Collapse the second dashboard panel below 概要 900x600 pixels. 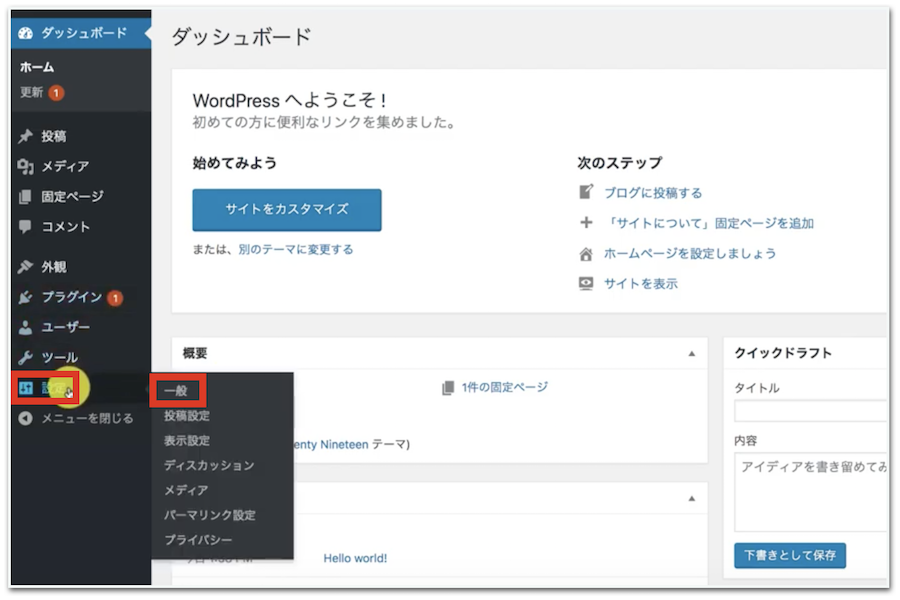tap(691, 498)
